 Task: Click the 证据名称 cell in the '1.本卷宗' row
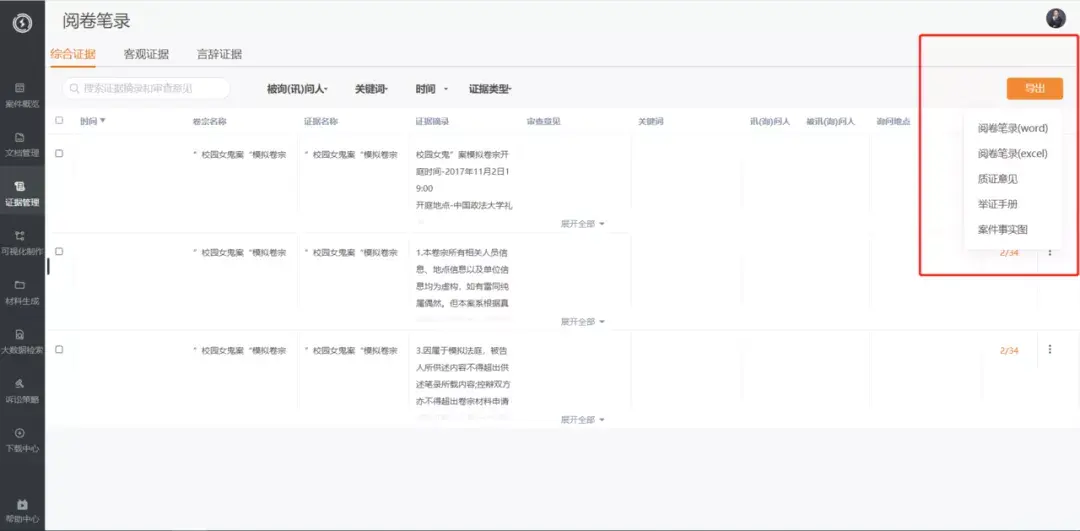[351, 253]
